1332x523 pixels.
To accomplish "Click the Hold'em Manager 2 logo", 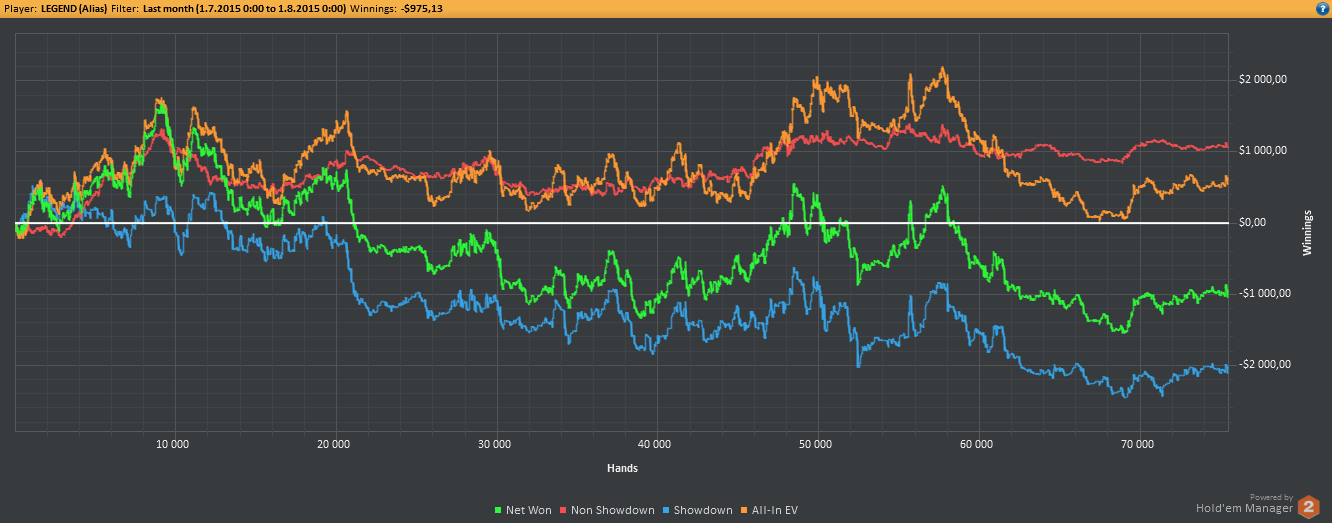I will click(x=1309, y=507).
